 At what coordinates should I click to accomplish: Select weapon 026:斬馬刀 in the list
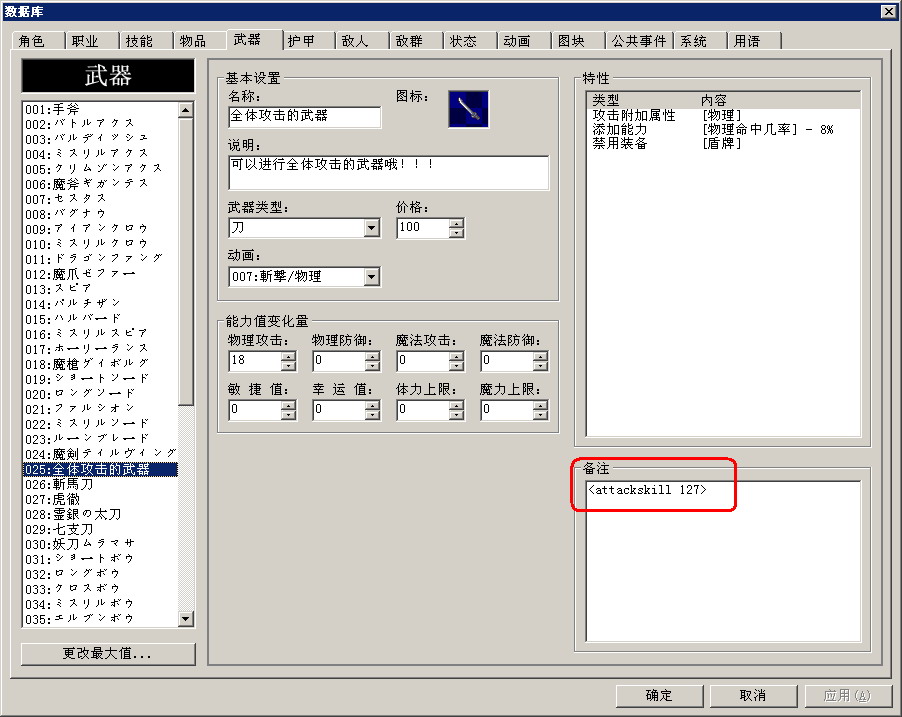pyautogui.click(x=101, y=485)
